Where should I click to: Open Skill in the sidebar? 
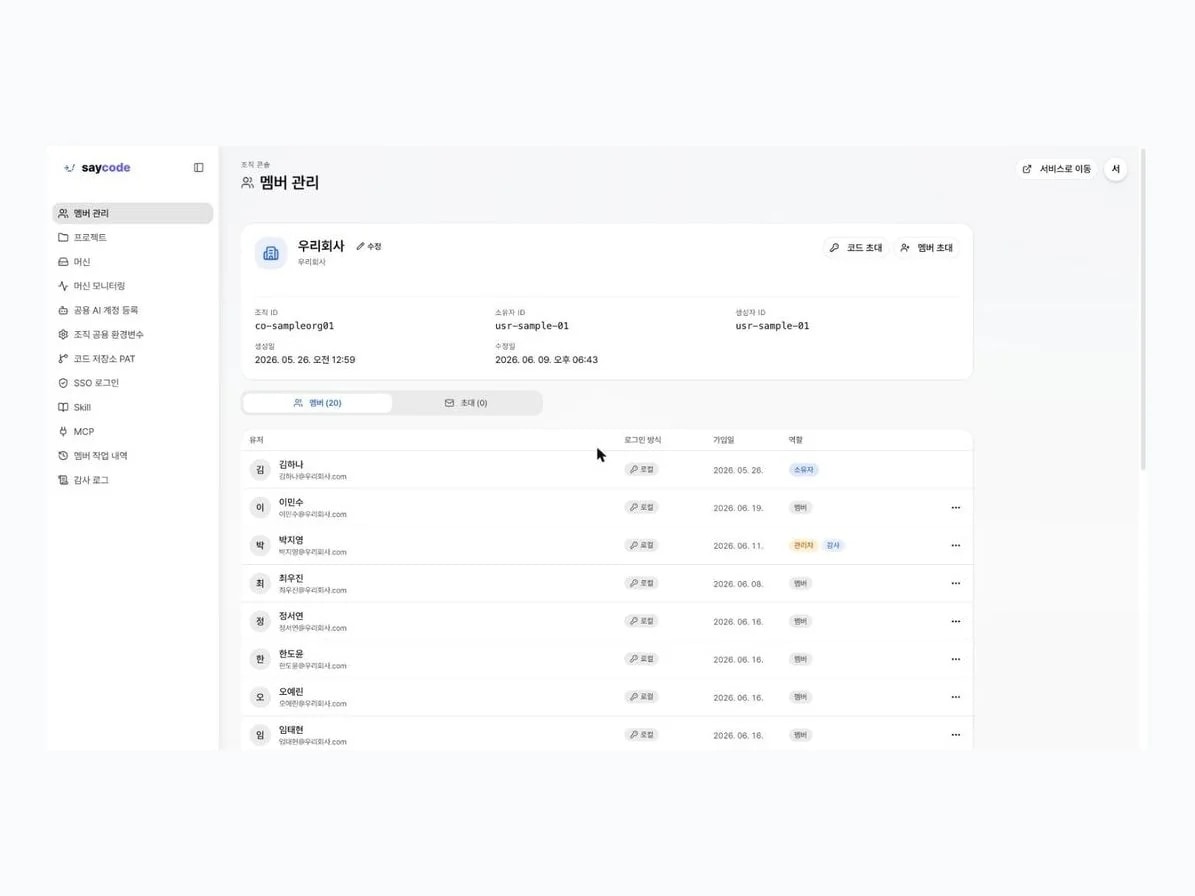coord(133,408)
